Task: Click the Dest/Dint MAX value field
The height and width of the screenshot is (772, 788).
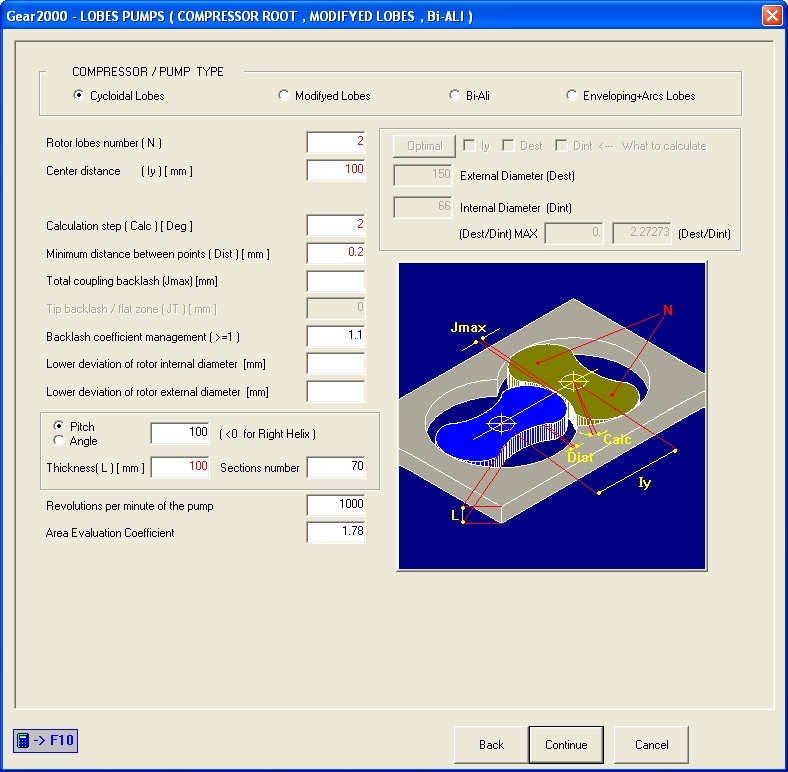Action: pos(573,233)
